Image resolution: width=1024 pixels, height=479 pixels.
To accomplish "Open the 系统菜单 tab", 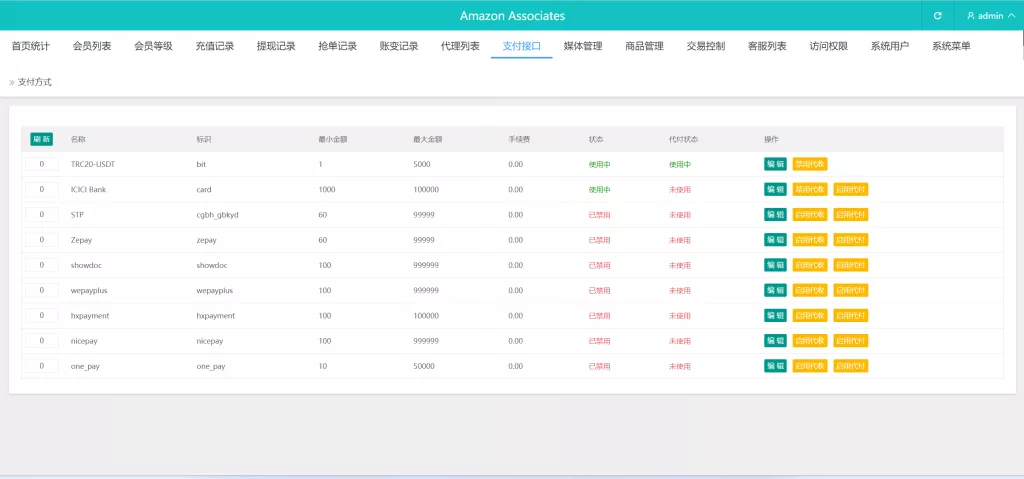I will click(951, 46).
